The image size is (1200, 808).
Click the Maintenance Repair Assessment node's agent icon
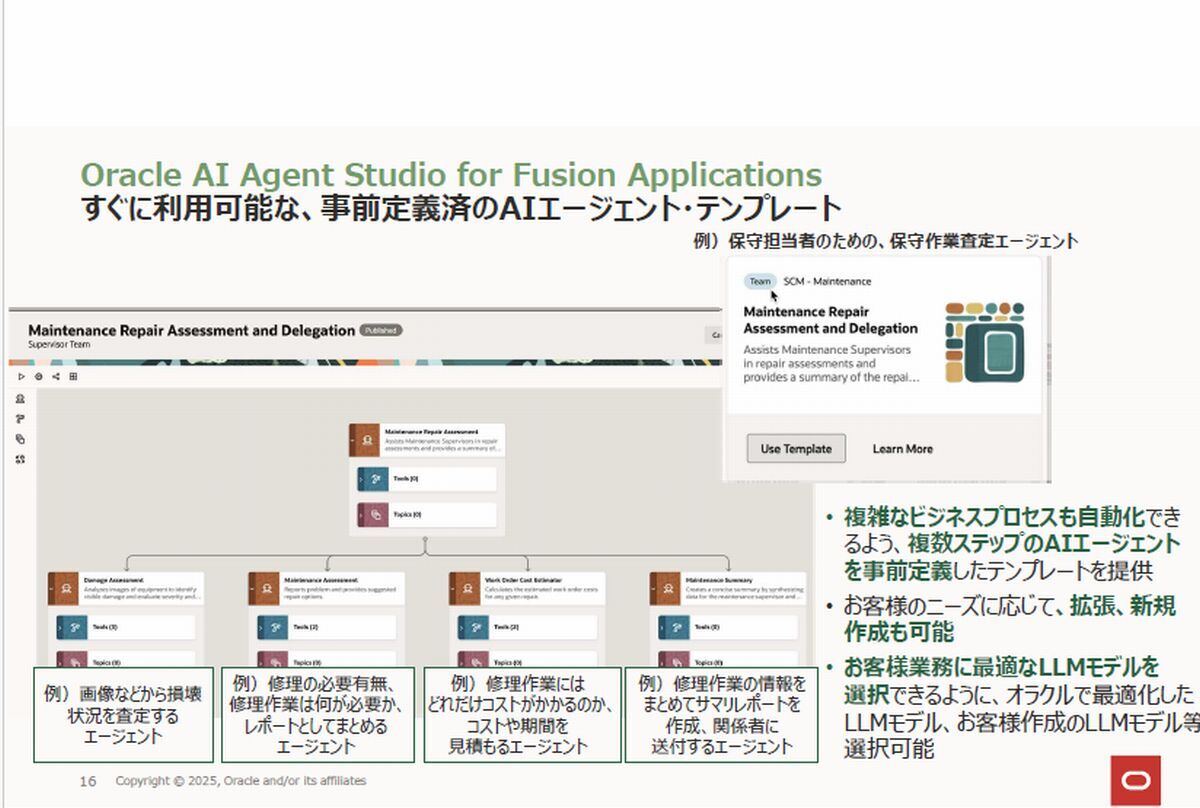(368, 440)
